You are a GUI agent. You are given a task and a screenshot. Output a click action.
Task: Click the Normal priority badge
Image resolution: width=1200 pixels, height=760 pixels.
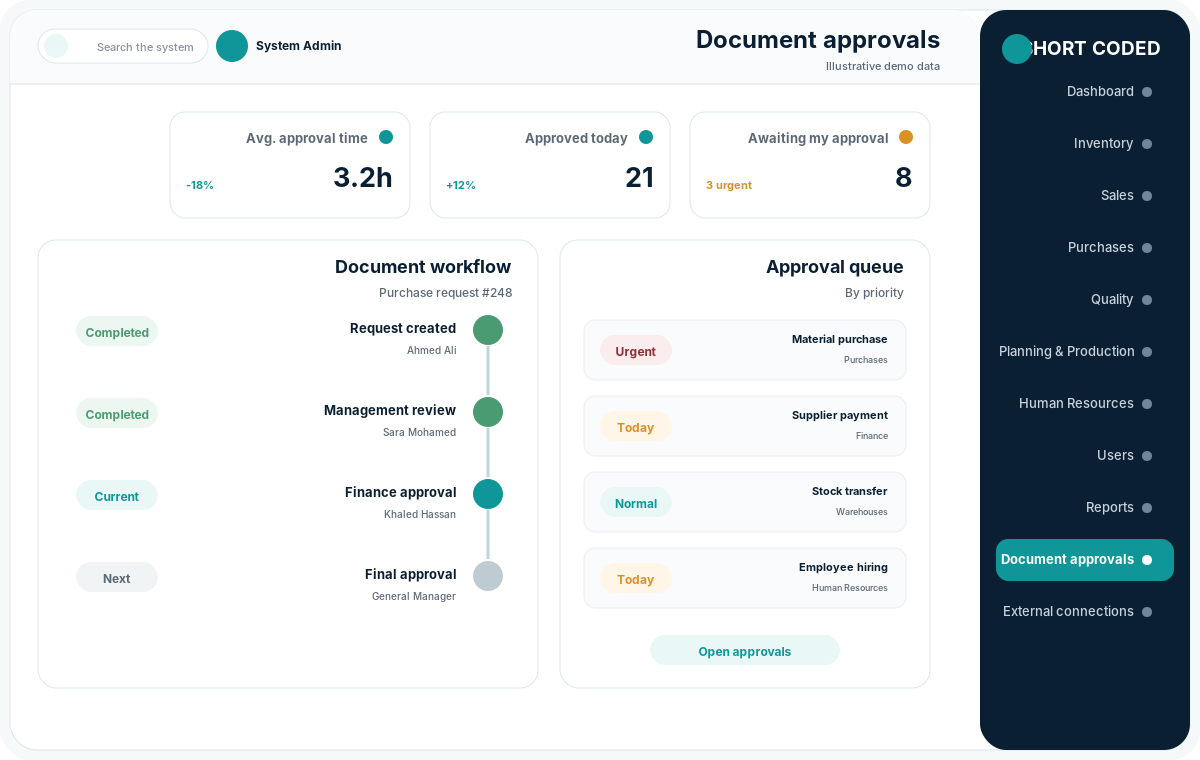(636, 503)
